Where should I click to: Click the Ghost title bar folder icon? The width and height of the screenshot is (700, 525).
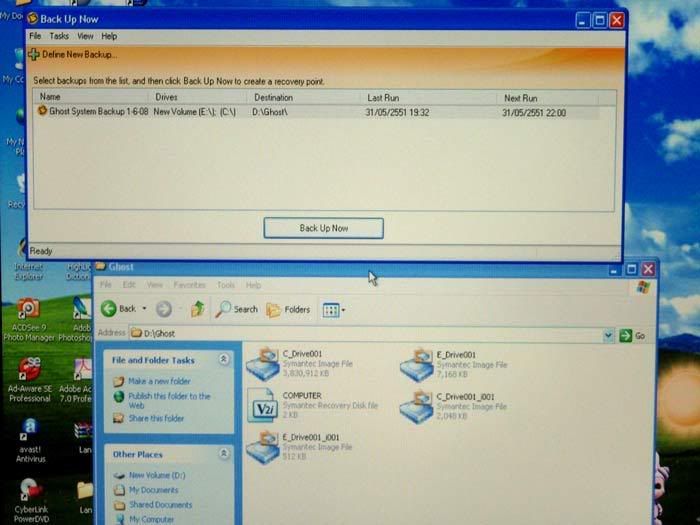100,267
